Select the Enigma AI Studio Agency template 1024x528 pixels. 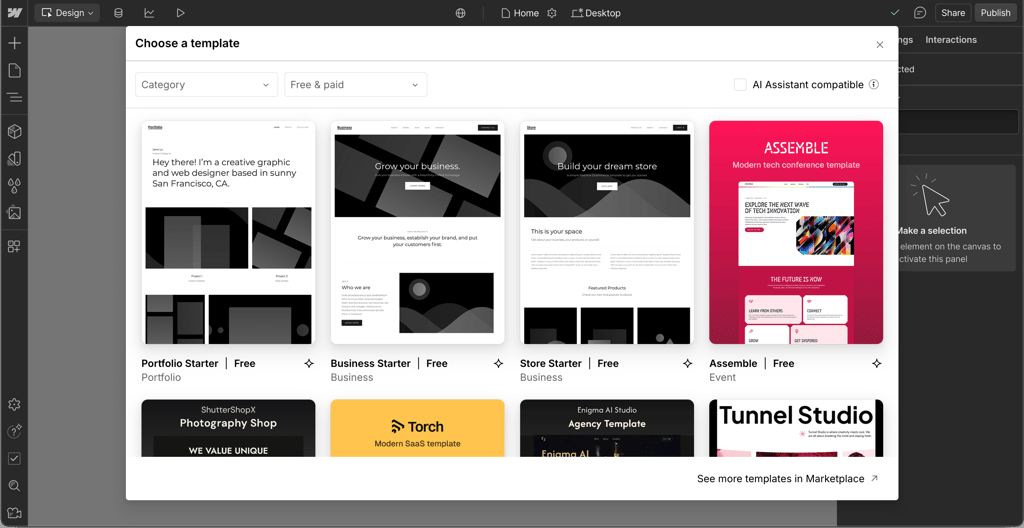coord(607,428)
